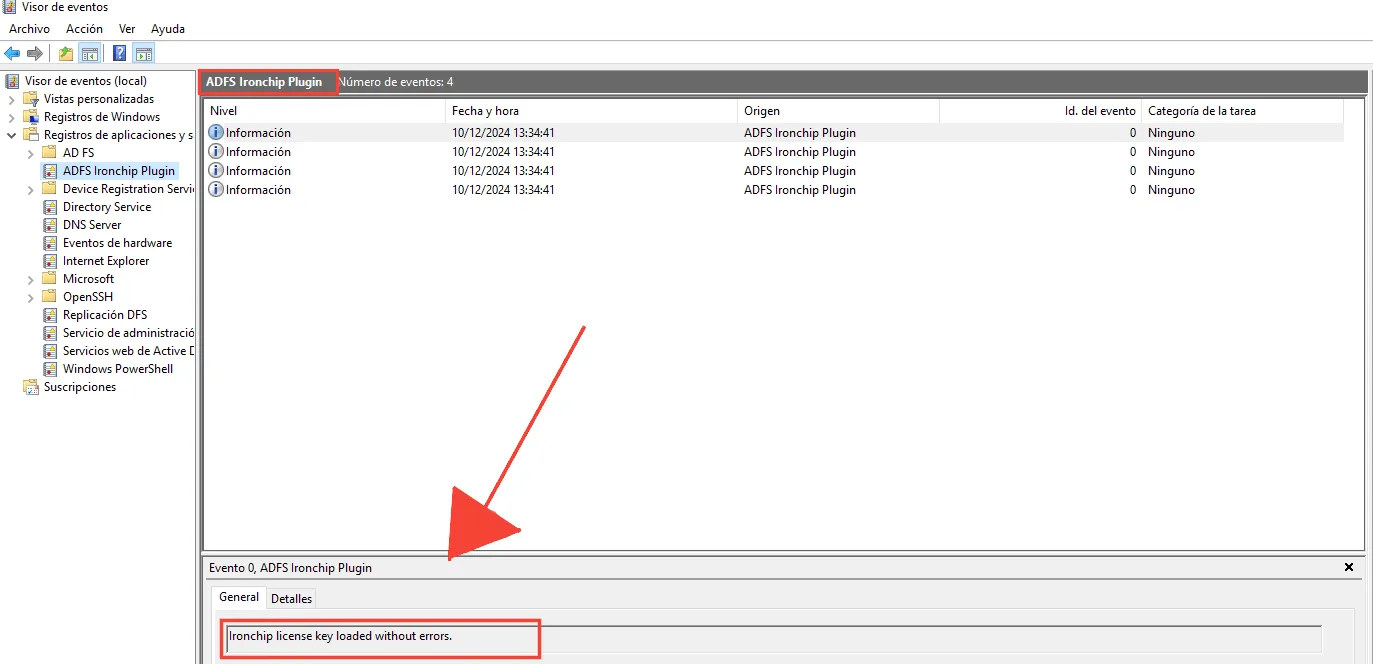Select the Registros de aplicaciones y servicios label
Image resolution: width=1373 pixels, height=664 pixels.
point(118,135)
